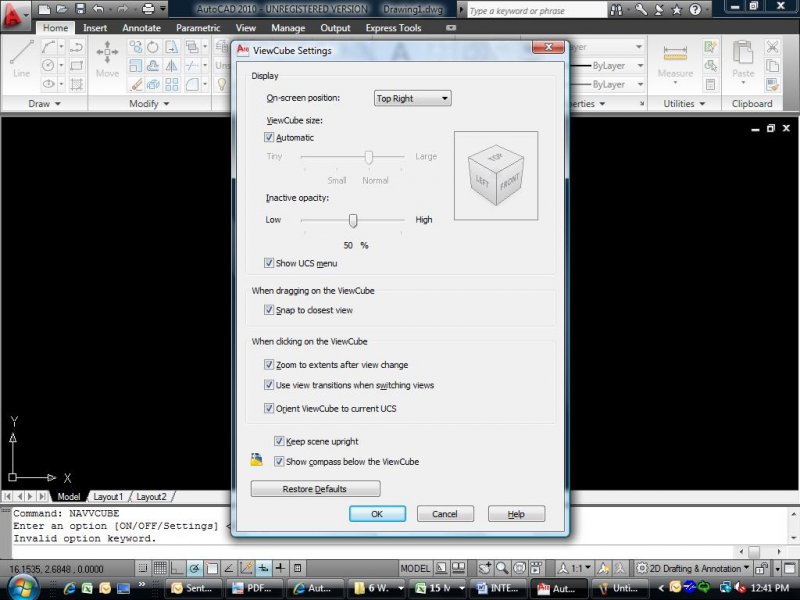Click the Help button in the dialog
Image resolution: width=800 pixels, height=600 pixels.
coord(516,514)
